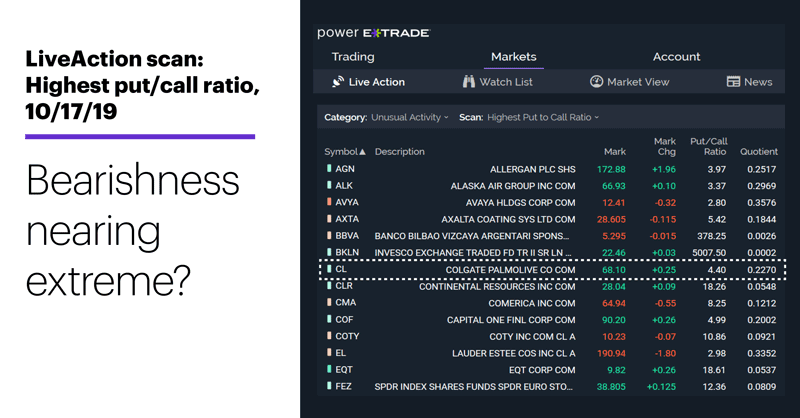Open the Account tab
The image size is (800, 418).
click(x=677, y=57)
